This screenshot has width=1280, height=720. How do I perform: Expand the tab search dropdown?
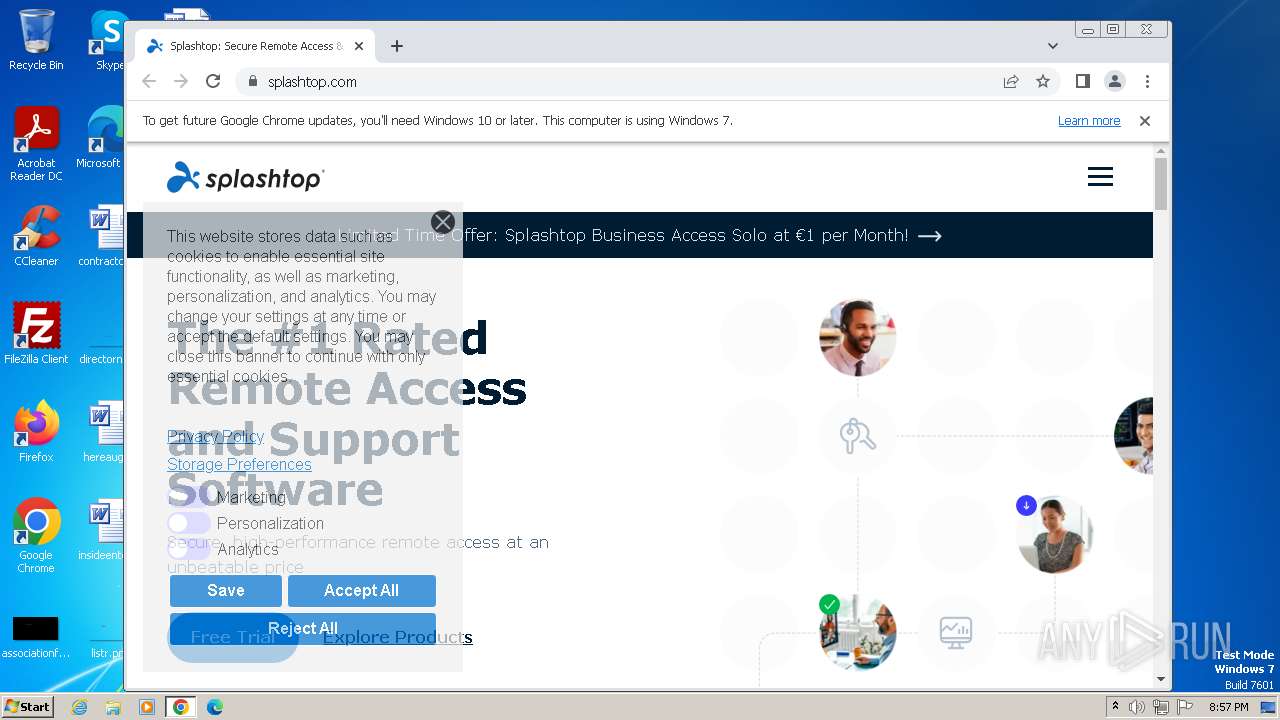[x=1053, y=46]
